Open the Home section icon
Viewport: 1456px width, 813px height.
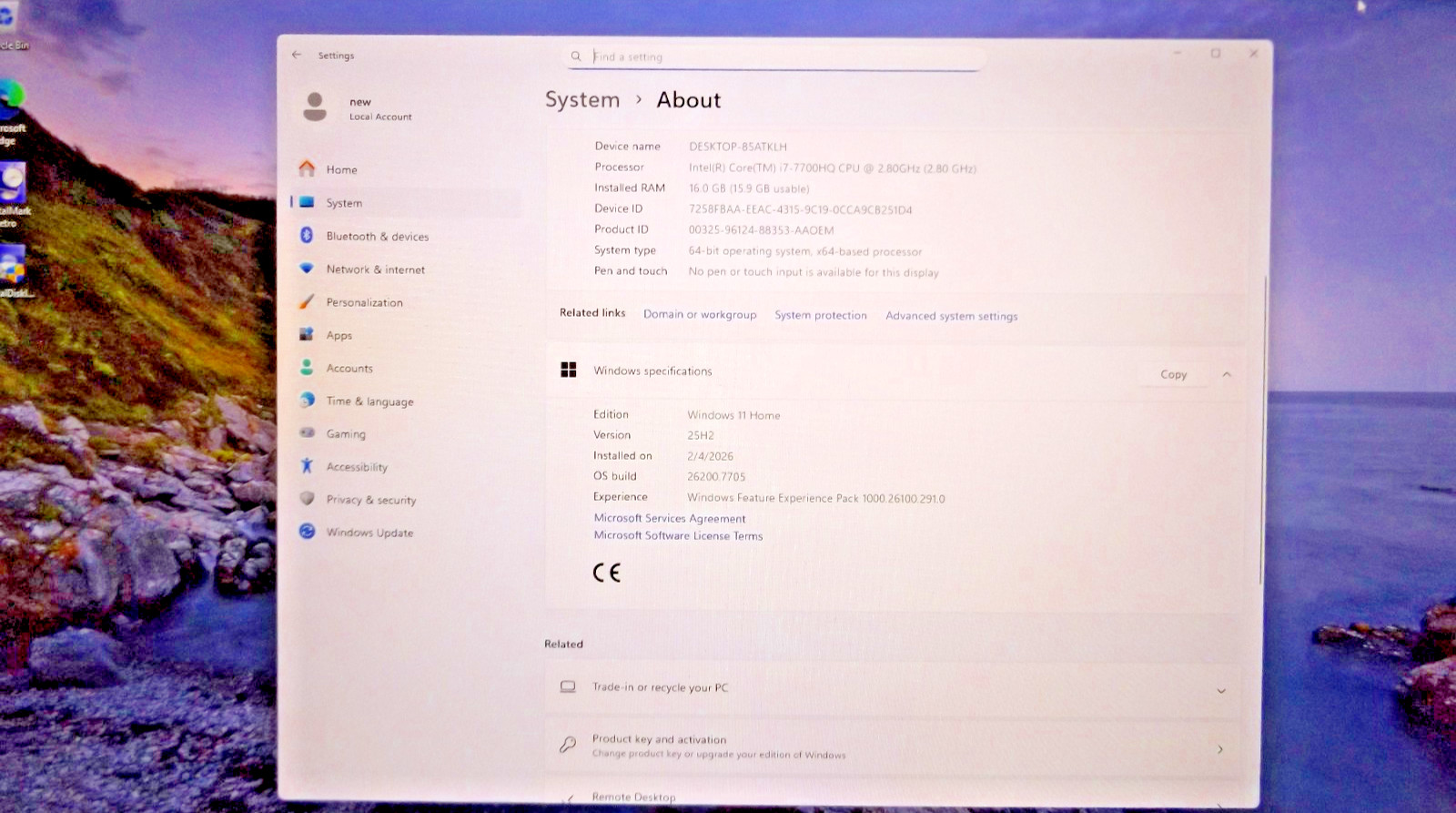[307, 169]
